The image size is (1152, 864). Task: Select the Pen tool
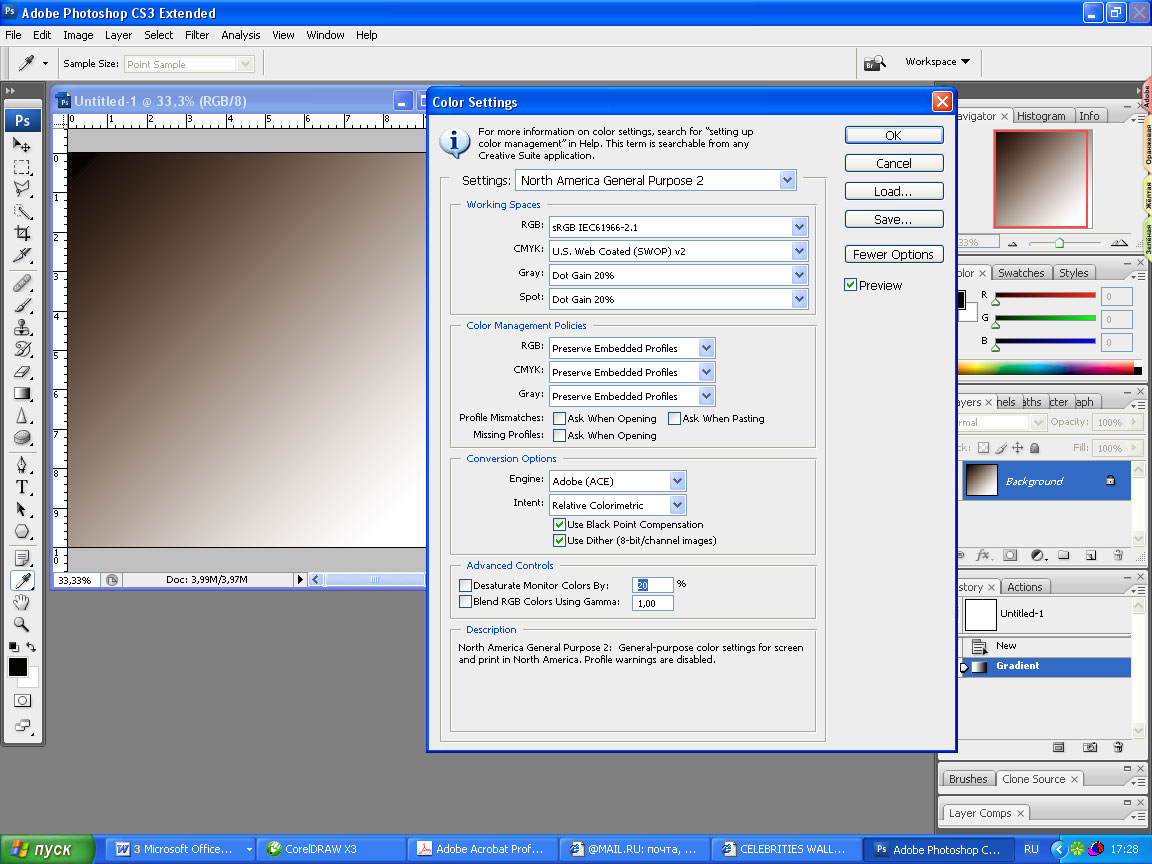pos(22,464)
